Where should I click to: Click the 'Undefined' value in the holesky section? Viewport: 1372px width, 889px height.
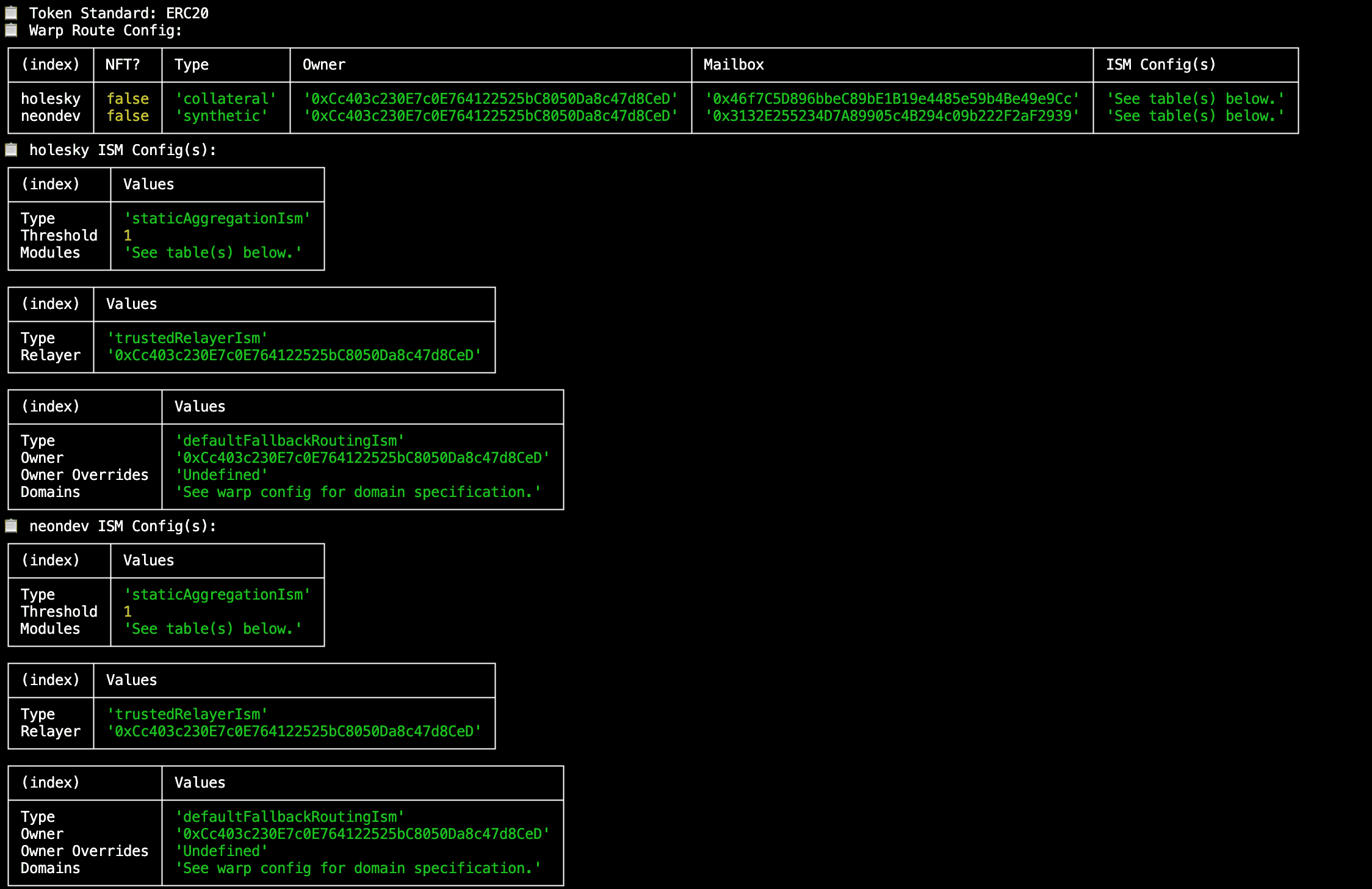point(222,475)
